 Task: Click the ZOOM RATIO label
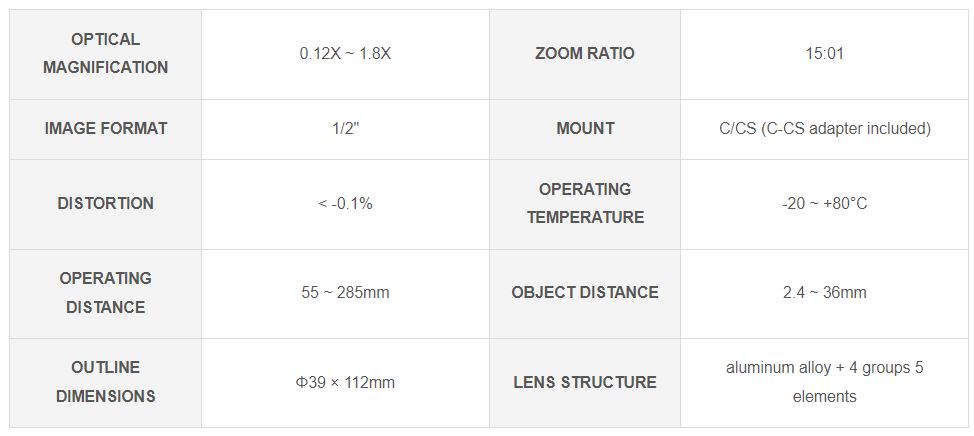pos(585,53)
